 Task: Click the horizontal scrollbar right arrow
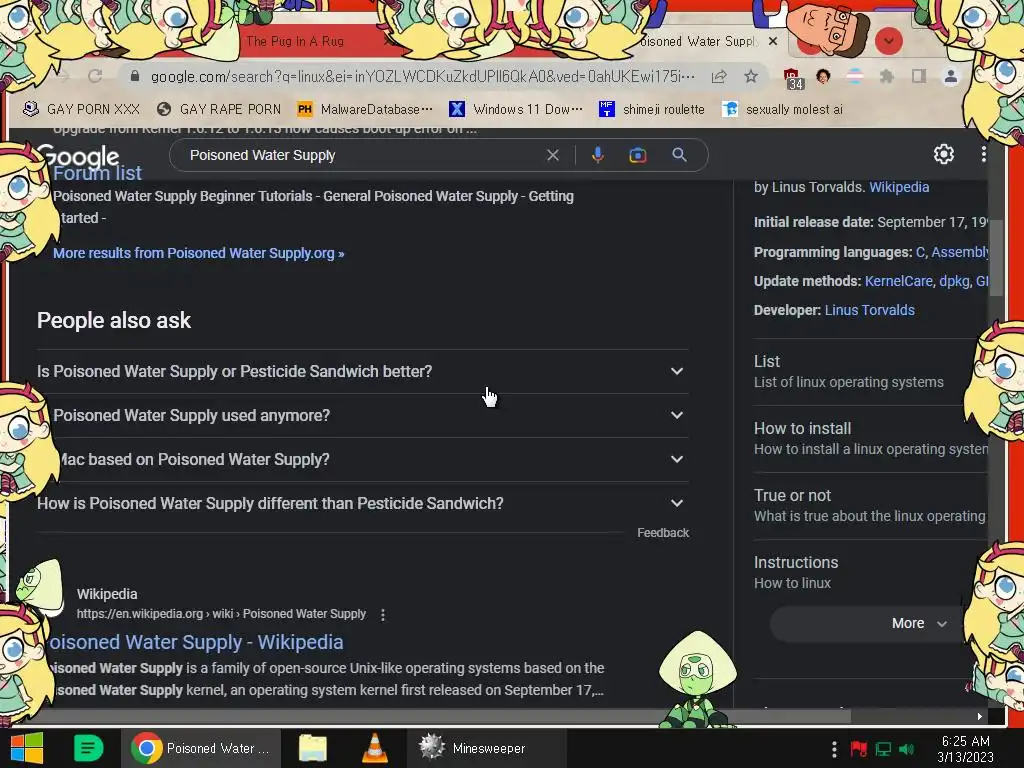(x=980, y=716)
